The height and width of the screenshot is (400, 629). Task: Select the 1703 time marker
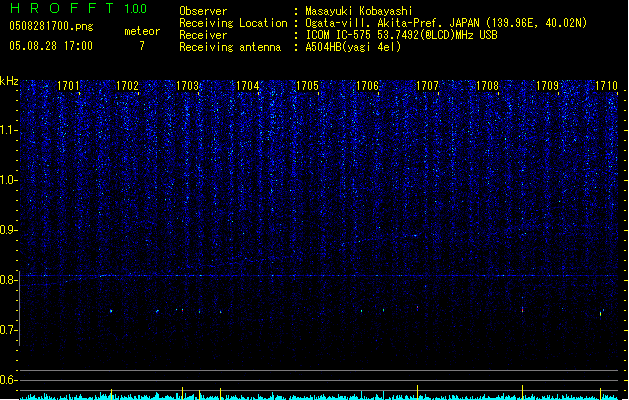[x=188, y=87]
